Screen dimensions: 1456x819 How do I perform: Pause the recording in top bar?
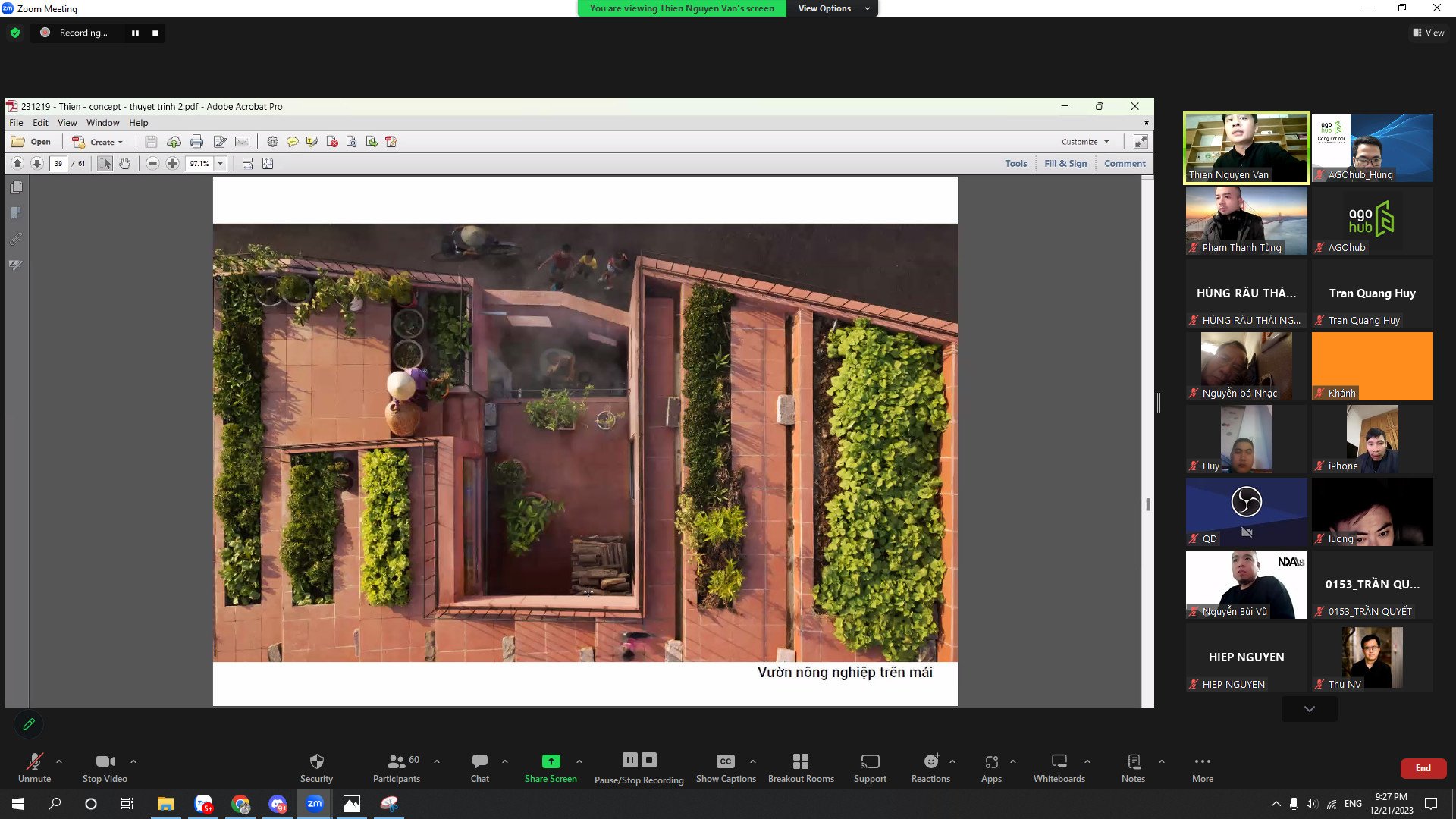click(135, 33)
